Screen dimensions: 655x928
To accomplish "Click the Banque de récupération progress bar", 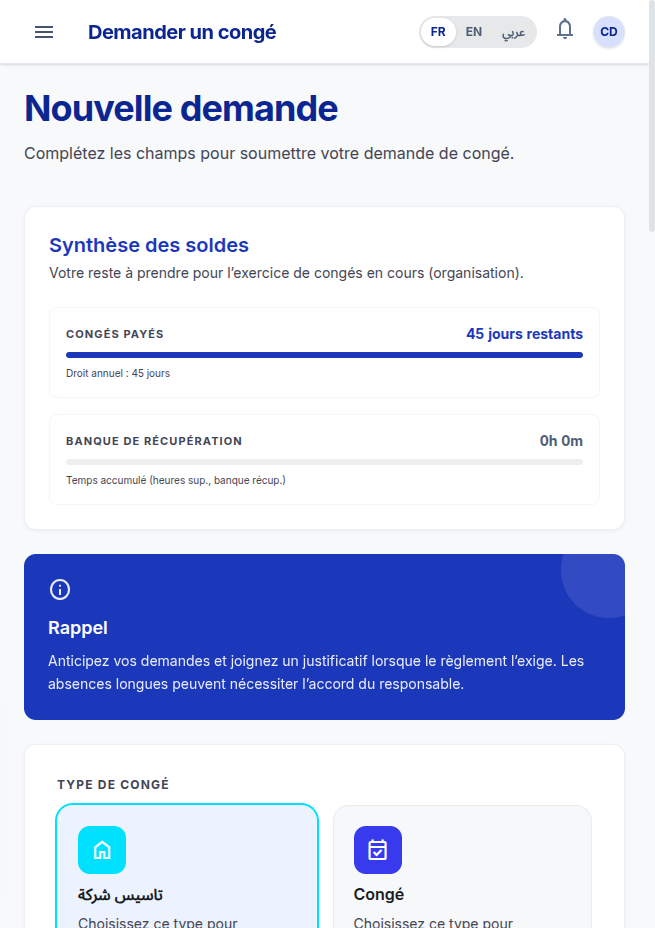I will 324,462.
